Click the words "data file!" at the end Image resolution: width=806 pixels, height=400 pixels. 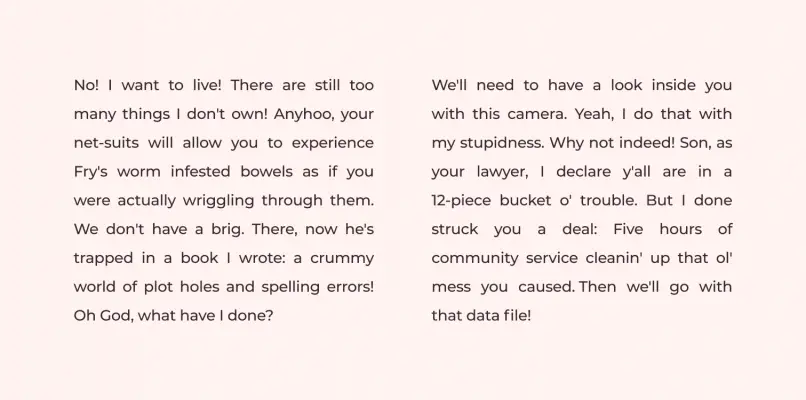point(499,316)
